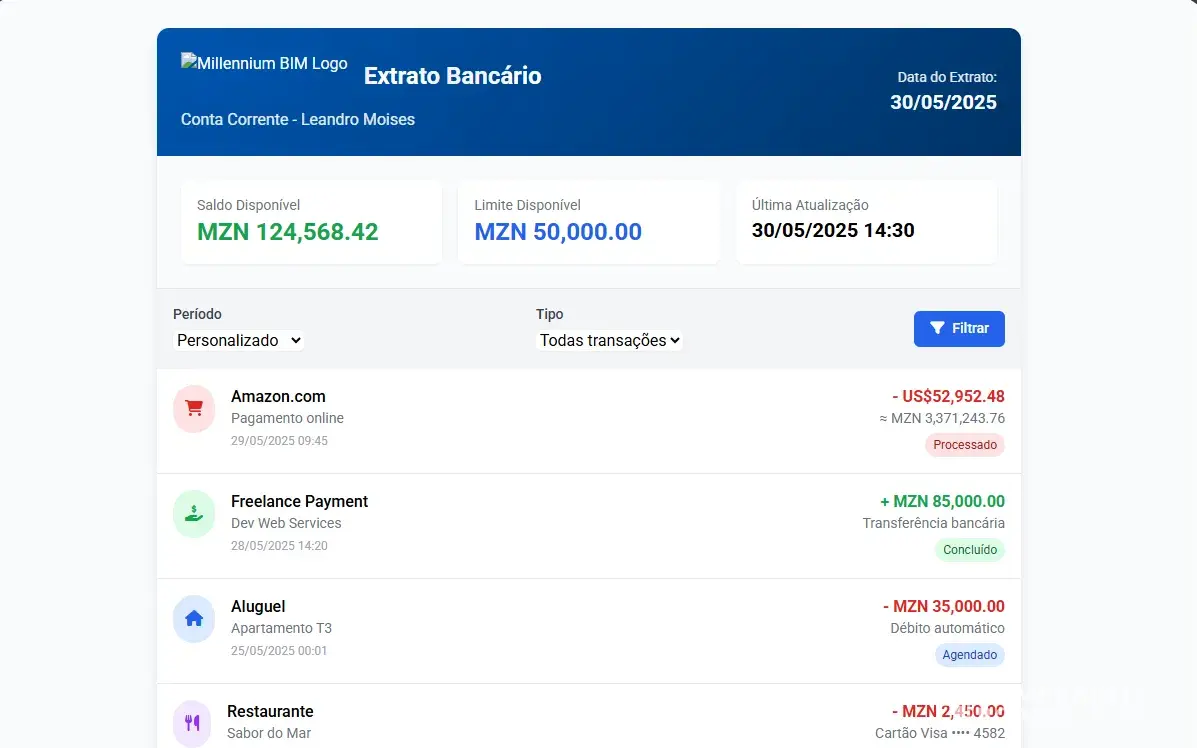Screen dimensions: 1197x748
Task: Click the Amazon.com shopping cart icon
Action: point(194,408)
